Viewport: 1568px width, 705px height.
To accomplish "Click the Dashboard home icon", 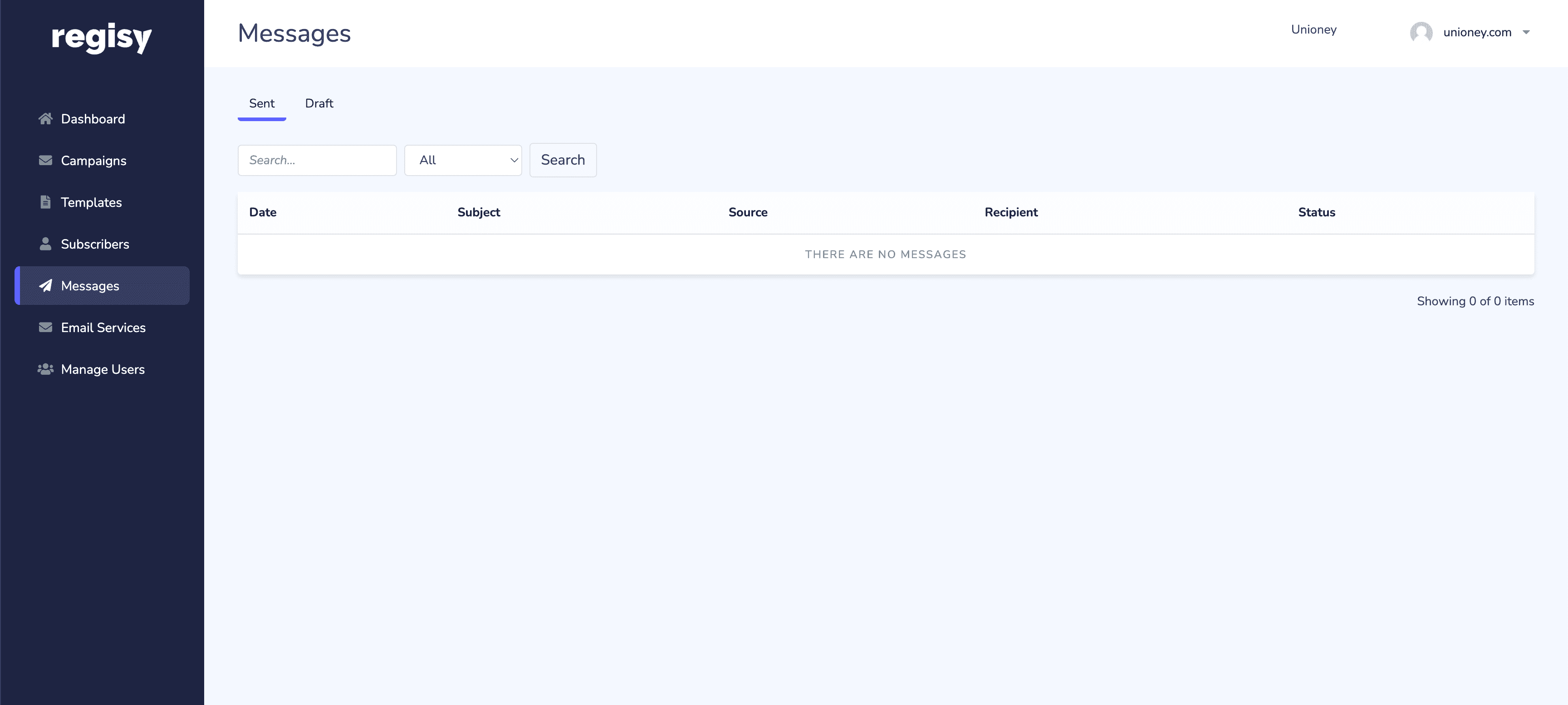I will tap(45, 119).
